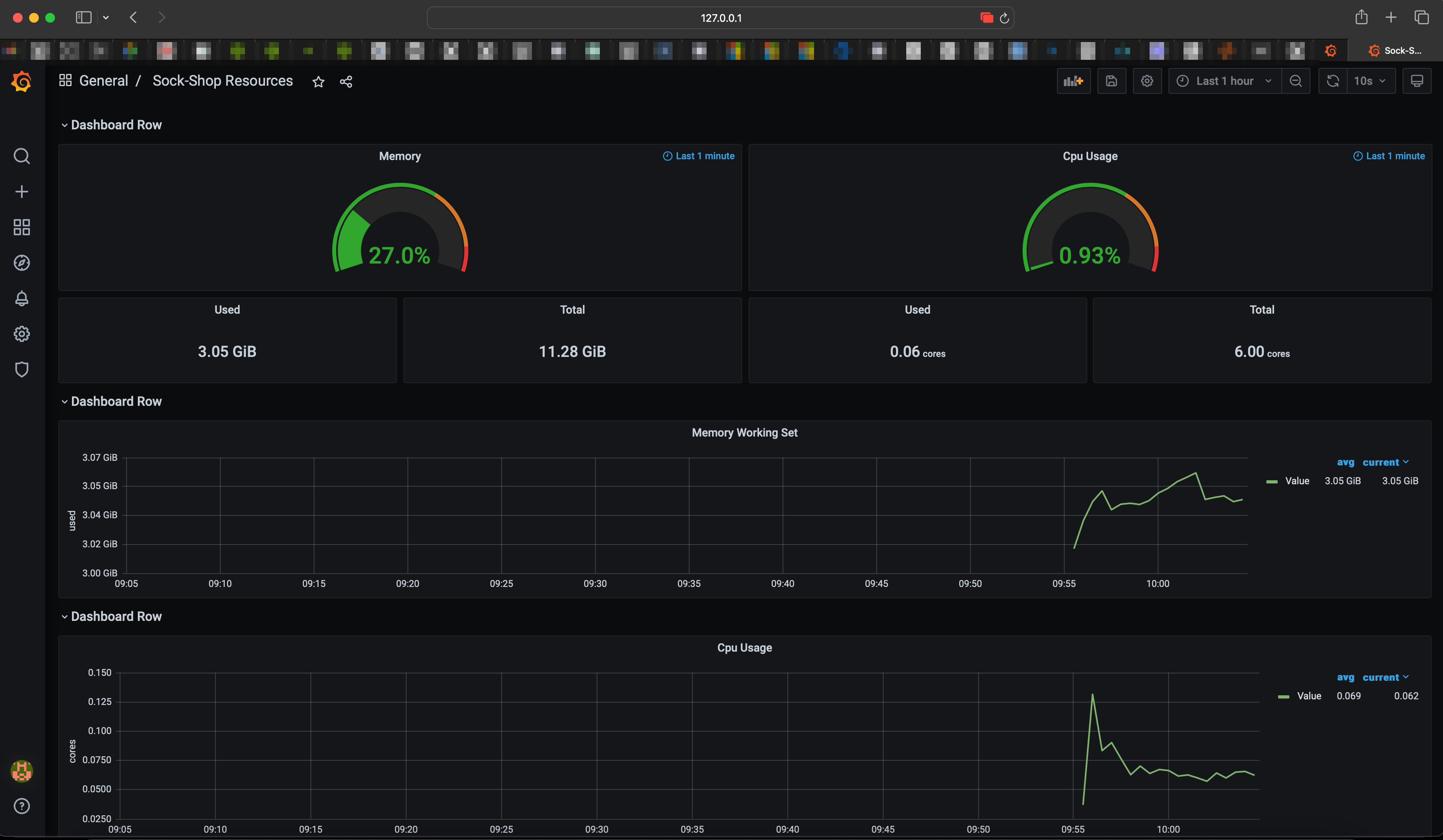Collapse the first Dashboard Row
This screenshot has height=840, width=1443.
[116, 125]
